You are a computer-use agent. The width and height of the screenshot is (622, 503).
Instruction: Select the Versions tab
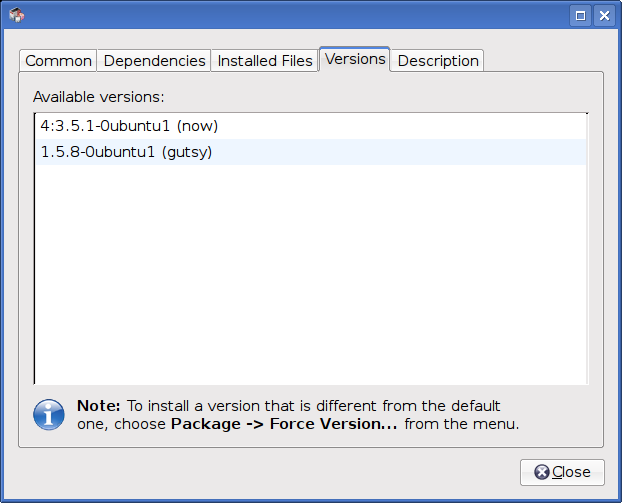click(x=355, y=59)
